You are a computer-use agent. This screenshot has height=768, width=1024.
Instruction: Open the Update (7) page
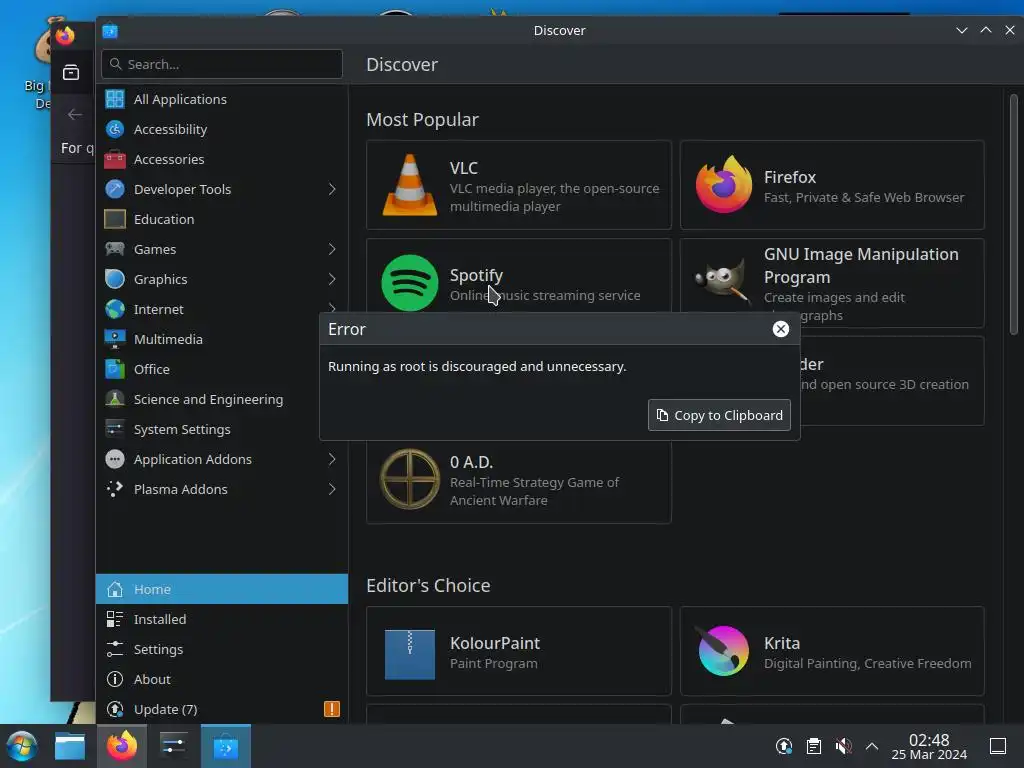pos(222,709)
